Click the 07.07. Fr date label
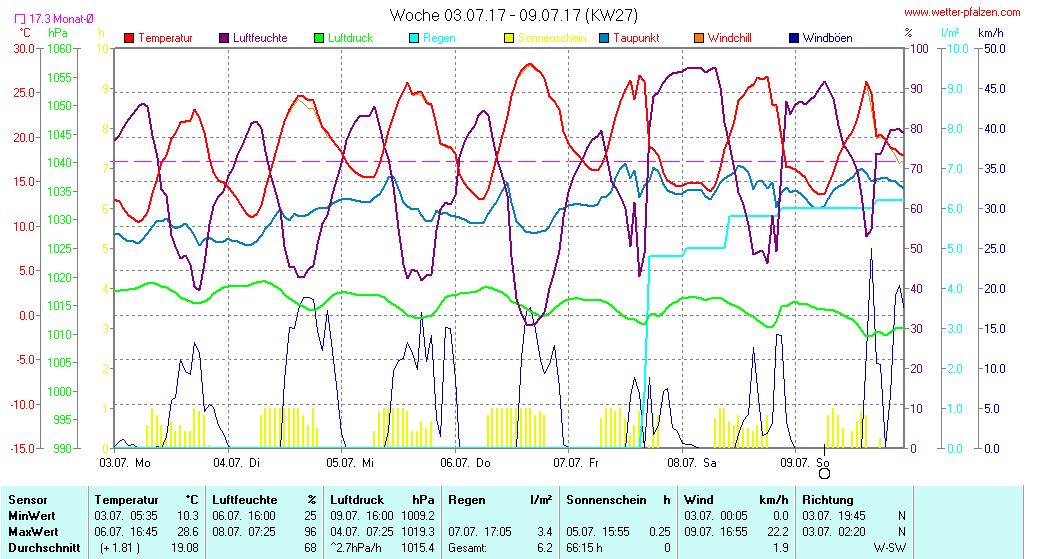The height and width of the screenshot is (559, 1058). point(576,462)
